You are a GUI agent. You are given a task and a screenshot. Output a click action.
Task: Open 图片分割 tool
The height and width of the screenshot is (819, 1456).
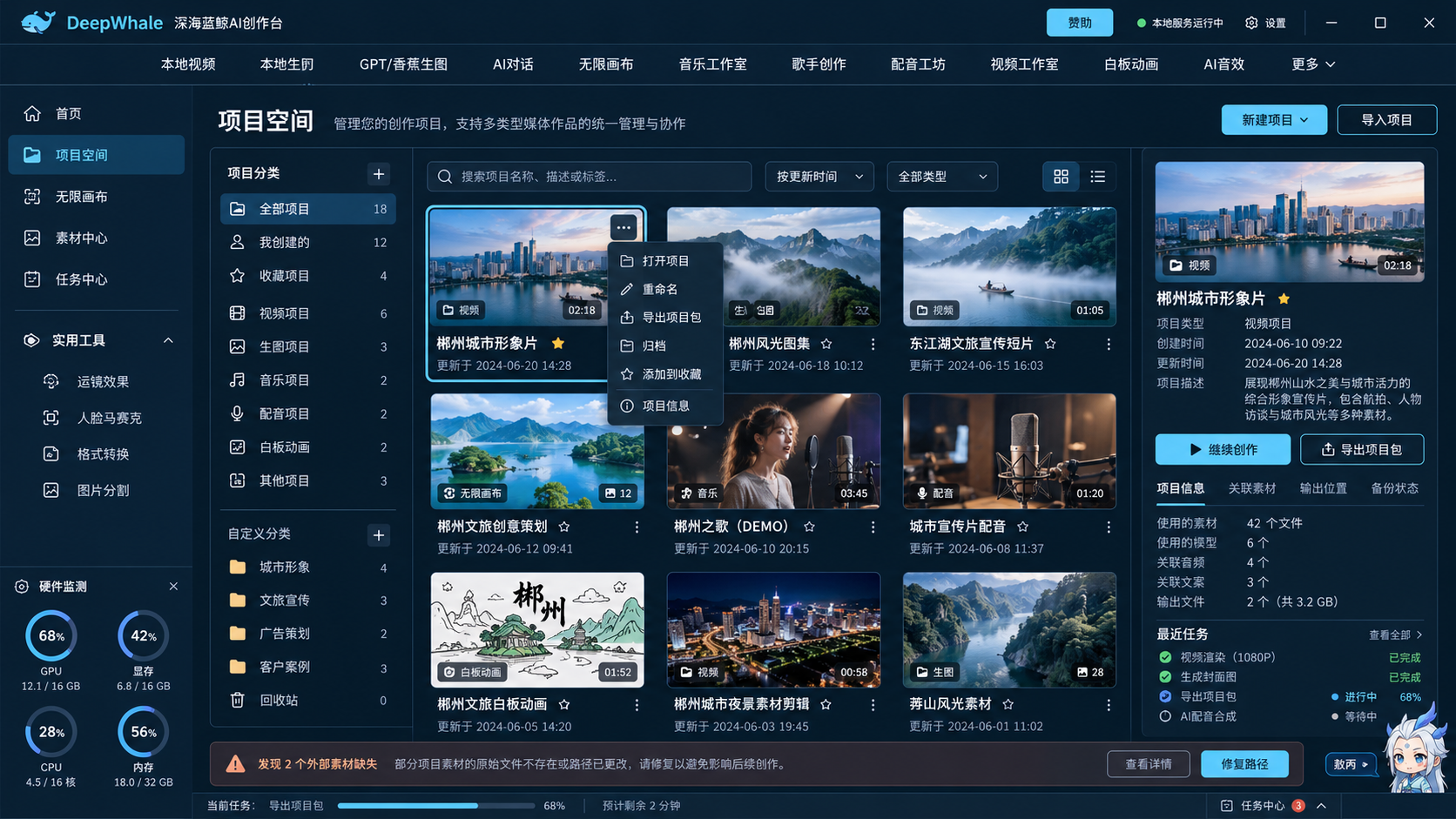pyautogui.click(x=87, y=490)
